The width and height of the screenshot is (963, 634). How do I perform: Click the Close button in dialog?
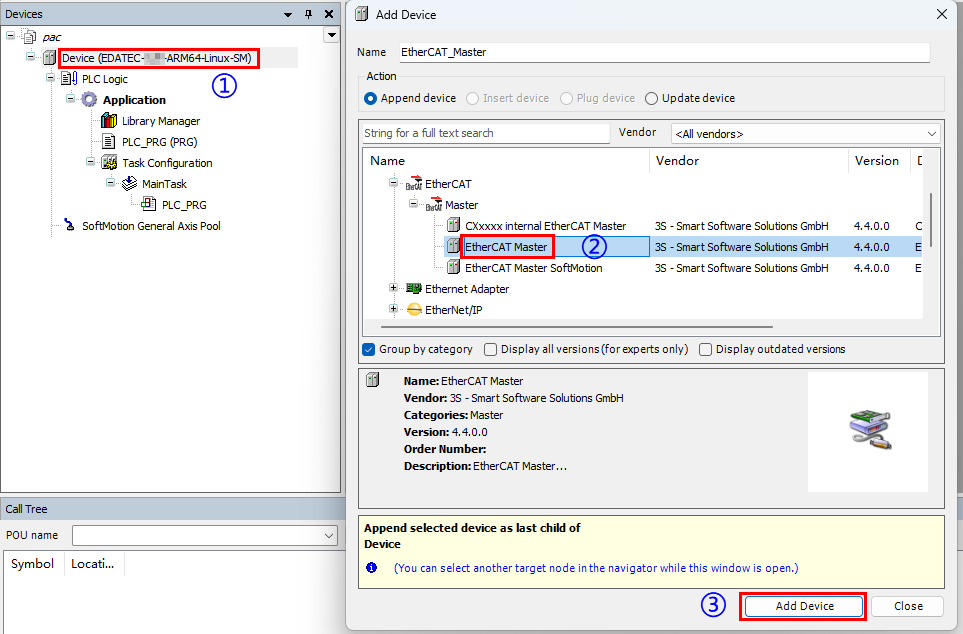907,606
